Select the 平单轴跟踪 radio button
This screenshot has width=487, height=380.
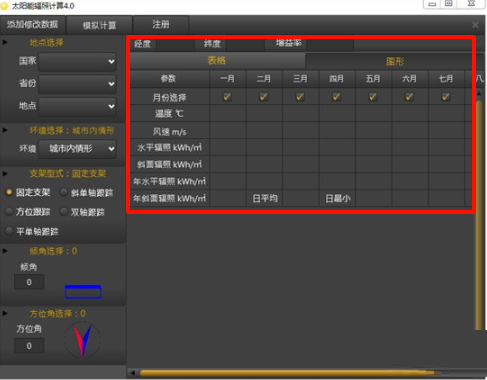tap(9, 231)
